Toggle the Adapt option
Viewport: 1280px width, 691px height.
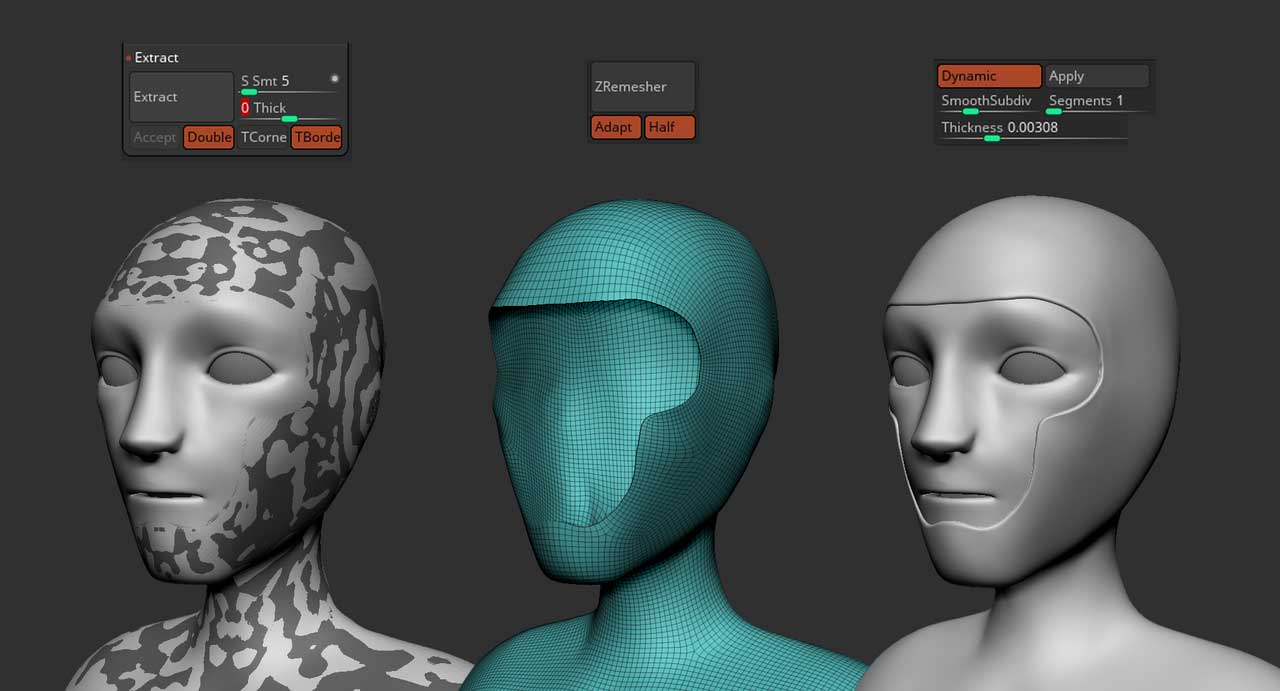pos(616,127)
